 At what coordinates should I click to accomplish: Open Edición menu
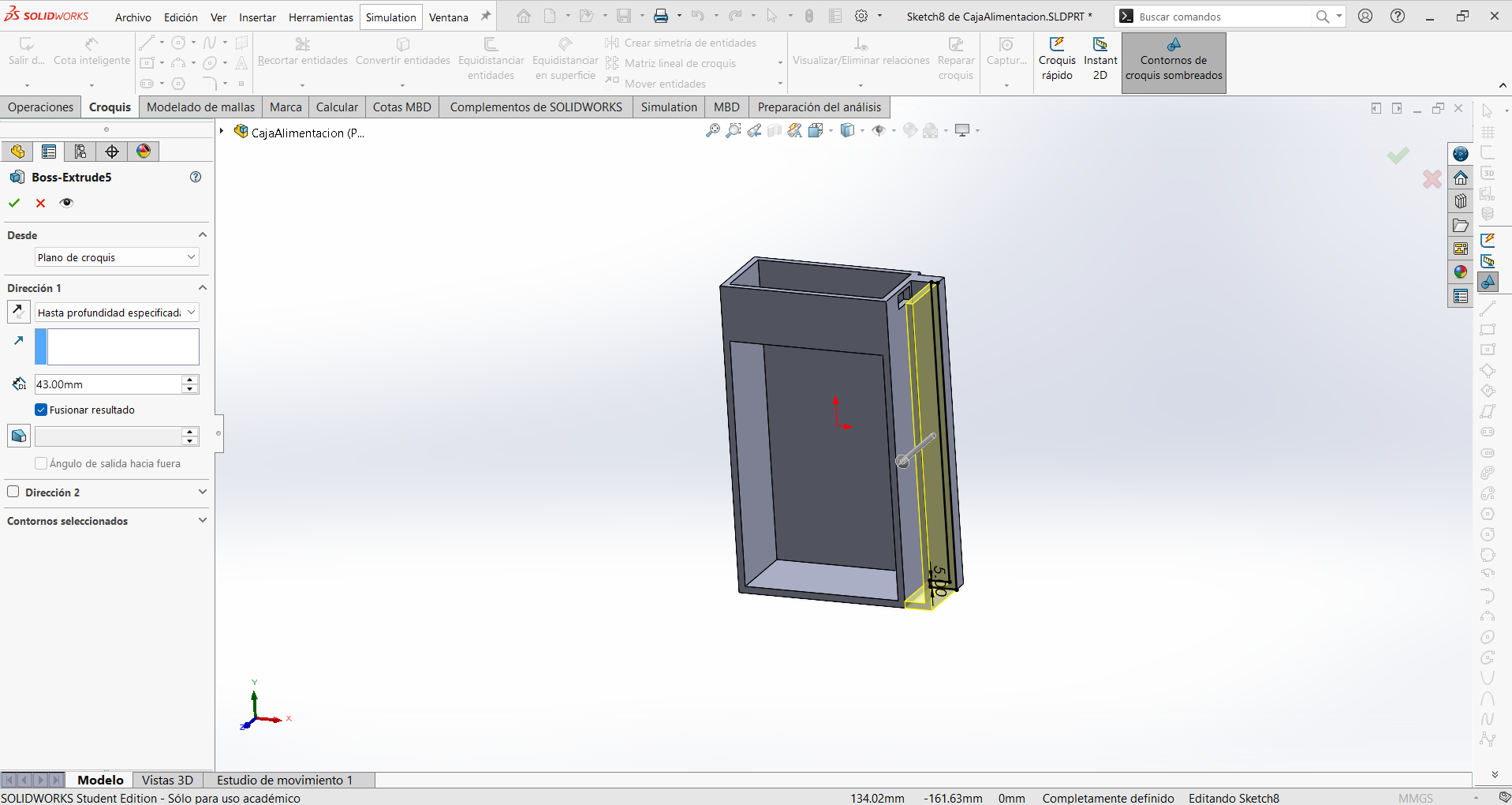coord(181,17)
